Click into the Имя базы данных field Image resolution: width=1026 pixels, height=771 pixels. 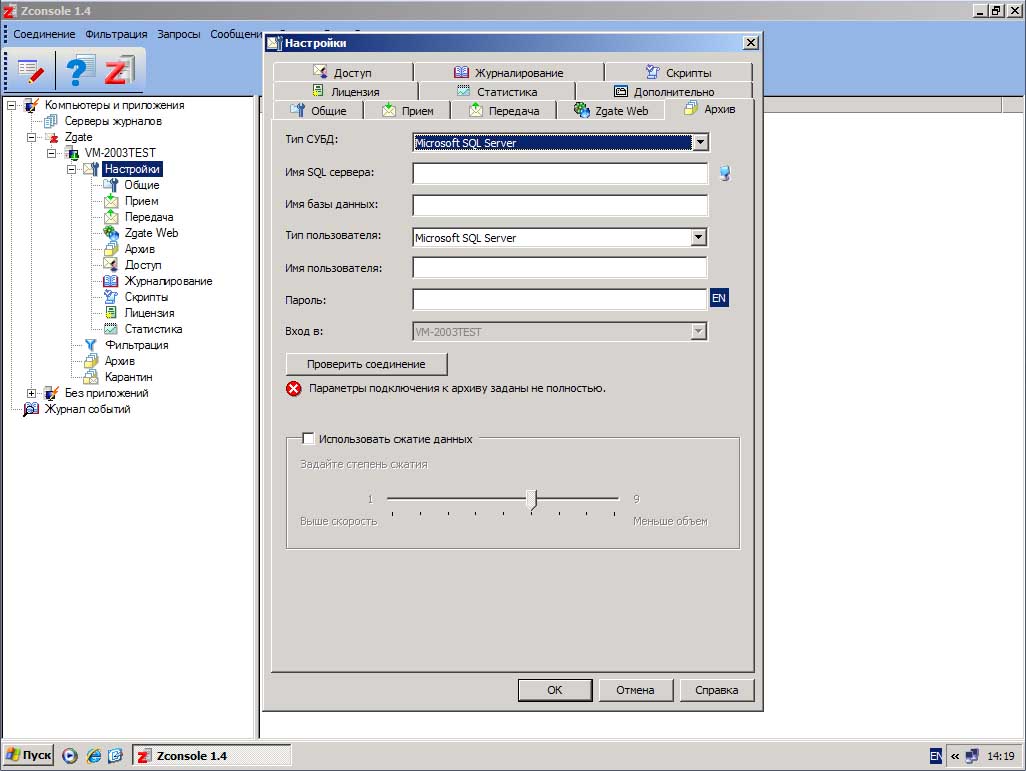click(560, 205)
